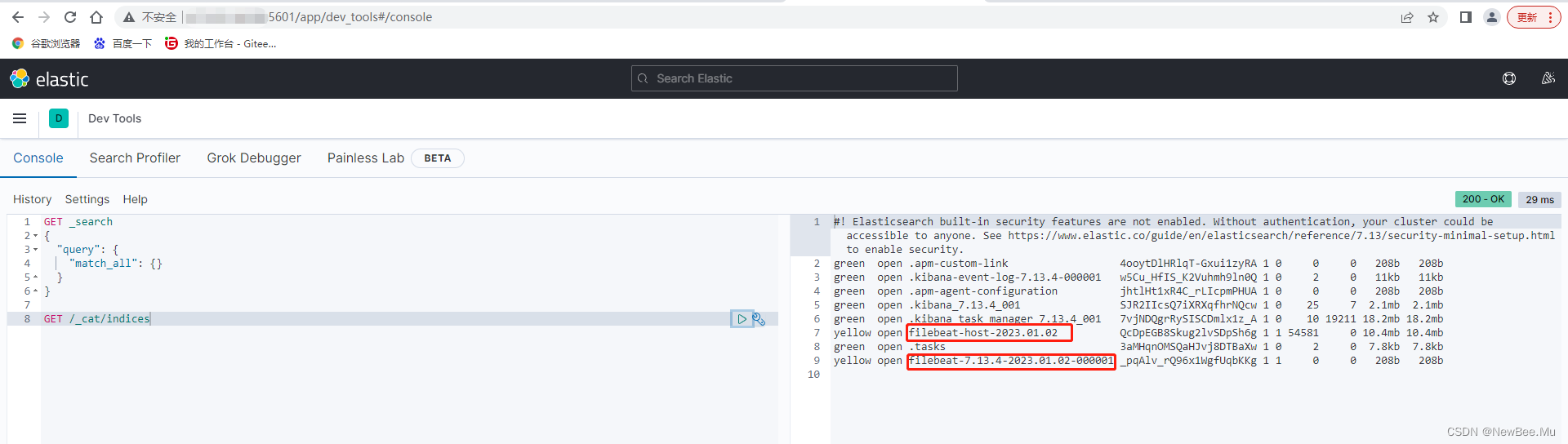This screenshot has height=444, width=1568.
Task: Click the browser update button
Action: point(1534,17)
